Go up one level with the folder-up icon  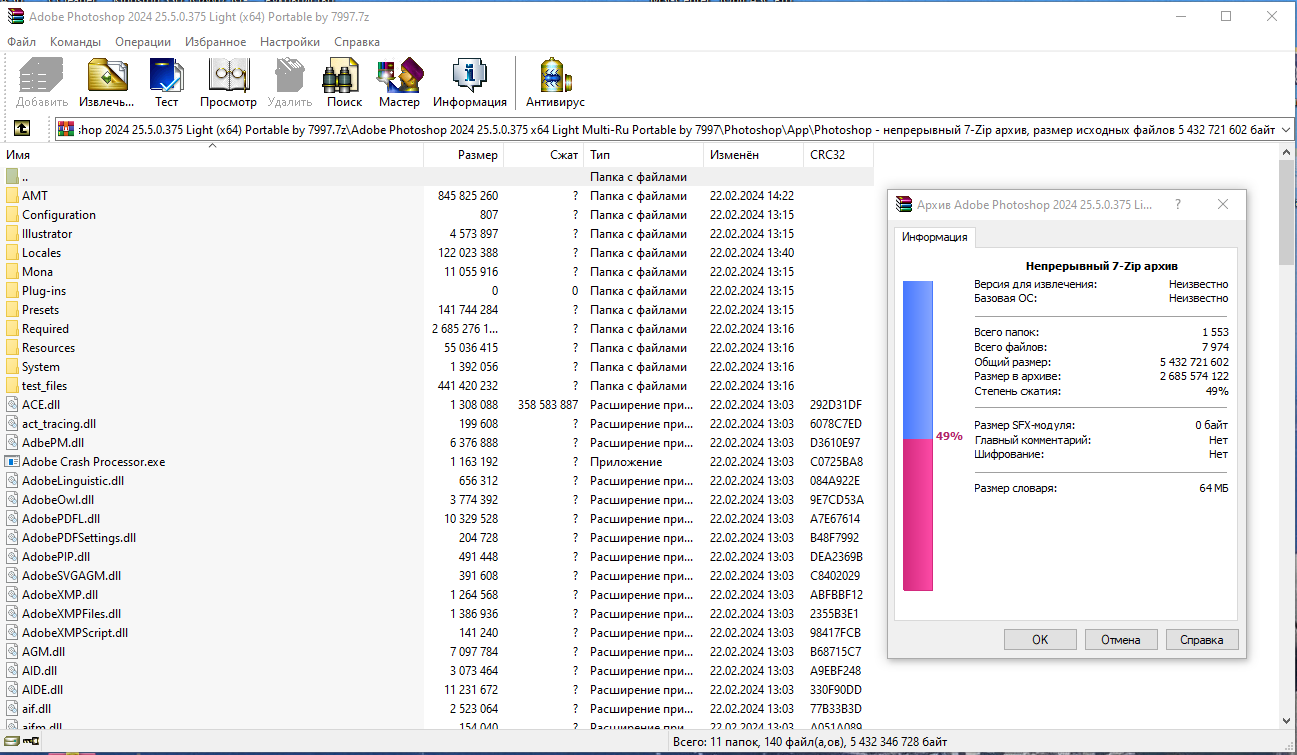[x=22, y=128]
